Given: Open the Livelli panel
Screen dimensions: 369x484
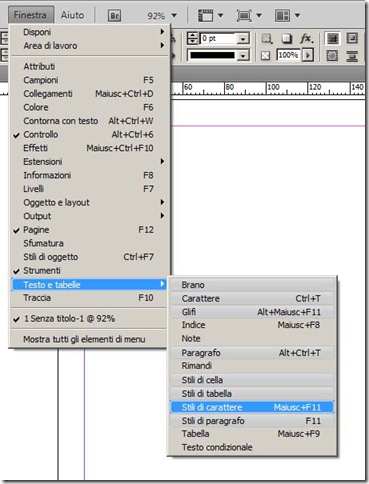Looking at the screenshot, I should [89, 189].
